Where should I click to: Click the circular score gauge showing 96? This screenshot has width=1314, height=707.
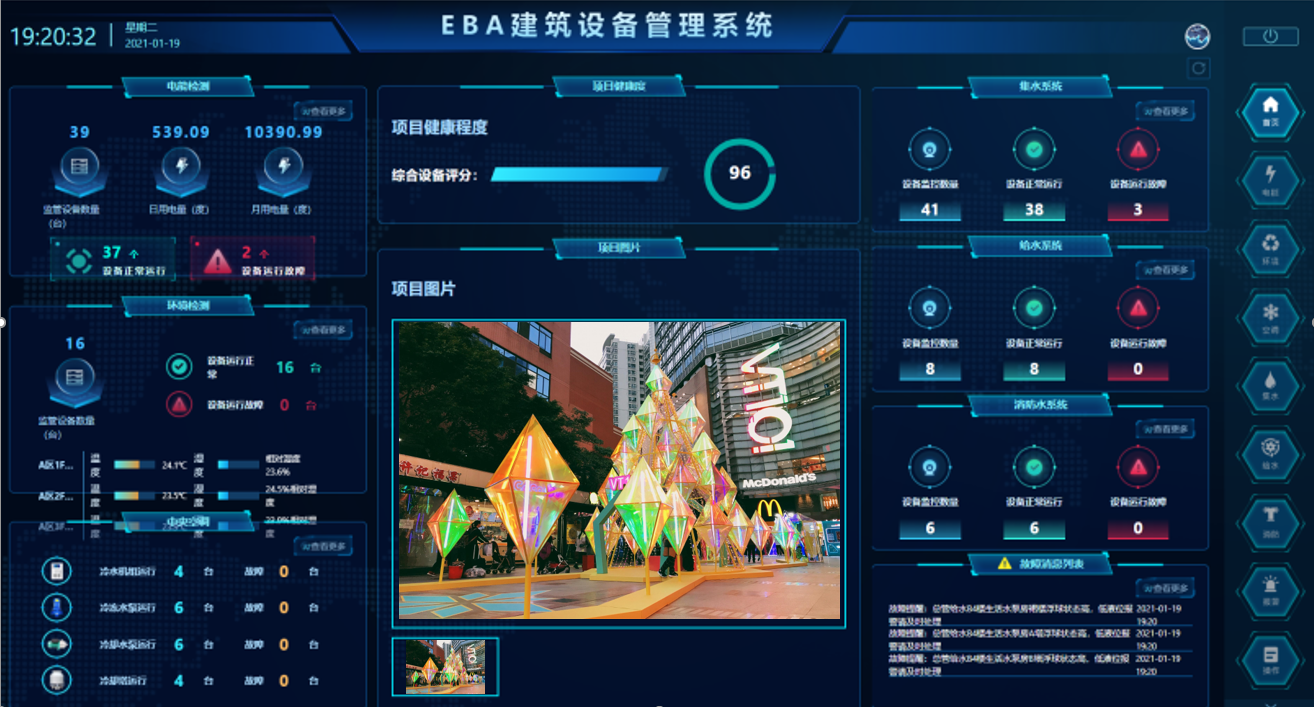pyautogui.click(x=739, y=173)
